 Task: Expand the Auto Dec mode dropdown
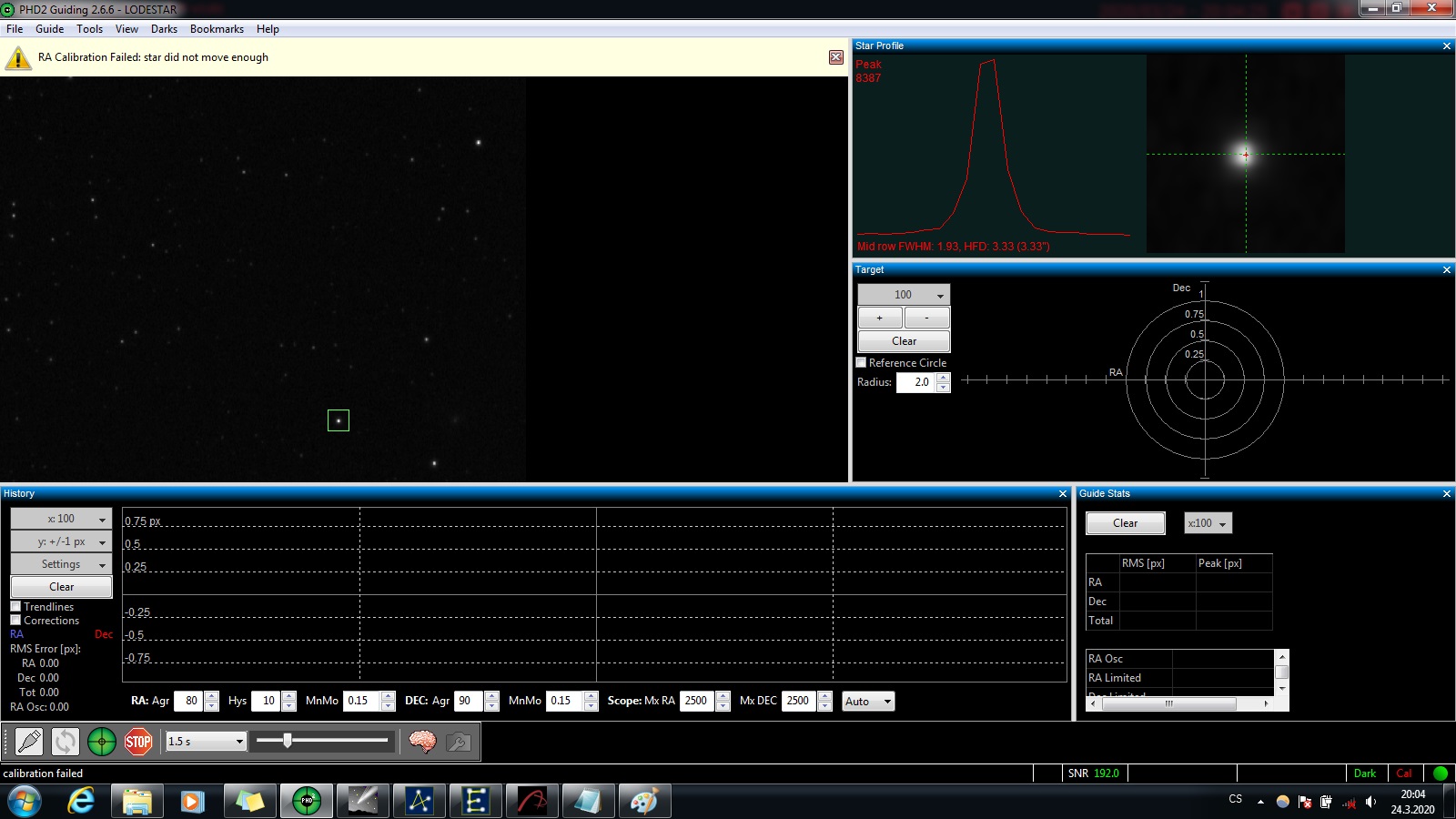point(868,701)
